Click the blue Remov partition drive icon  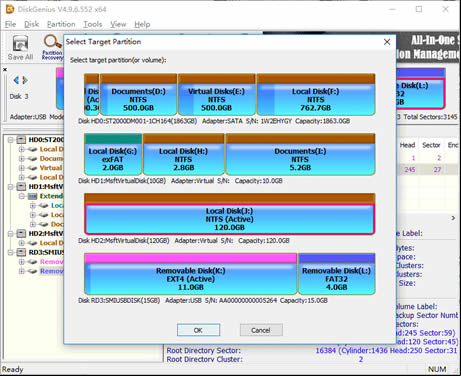[32, 271]
